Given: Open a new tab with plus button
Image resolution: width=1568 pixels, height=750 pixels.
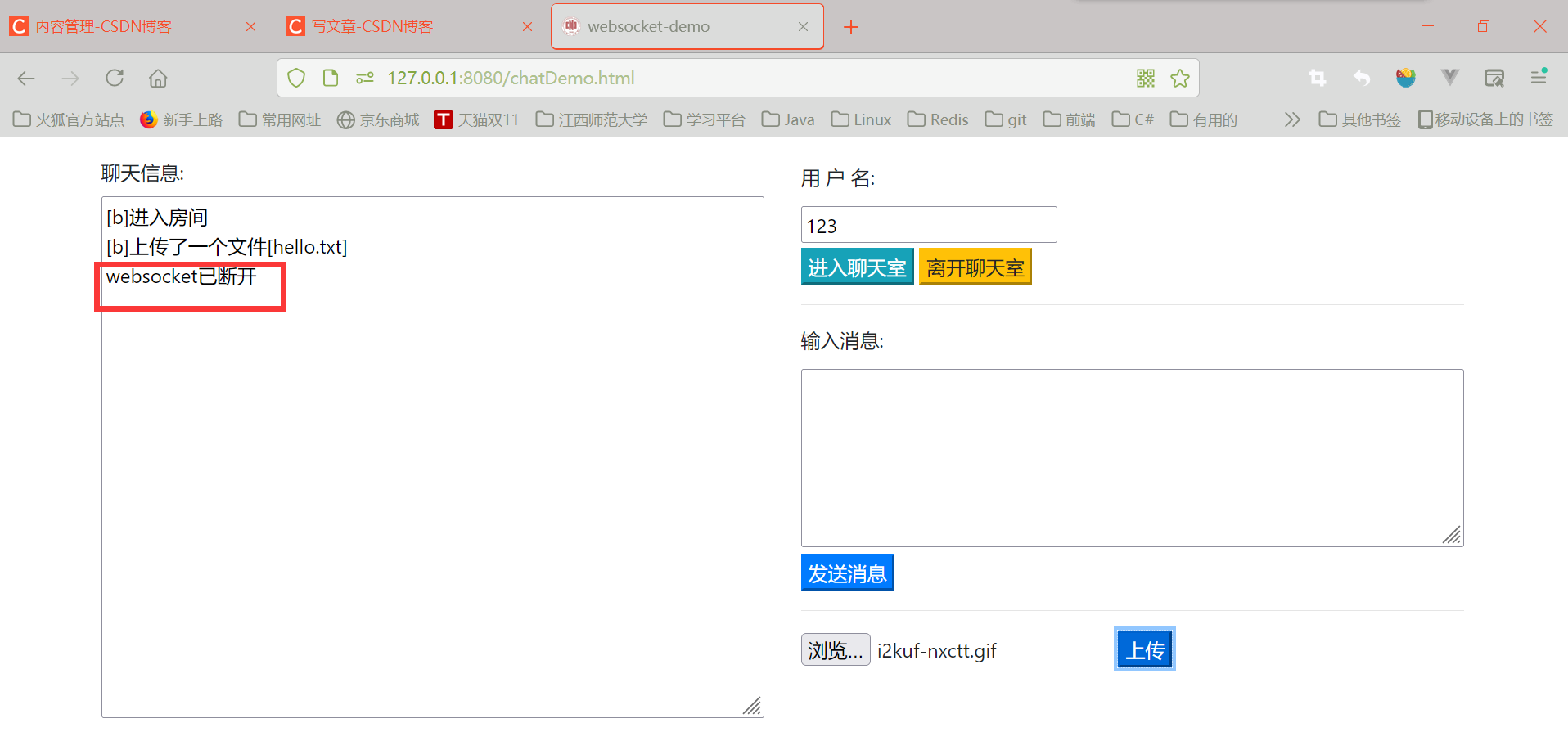Looking at the screenshot, I should click(851, 26).
